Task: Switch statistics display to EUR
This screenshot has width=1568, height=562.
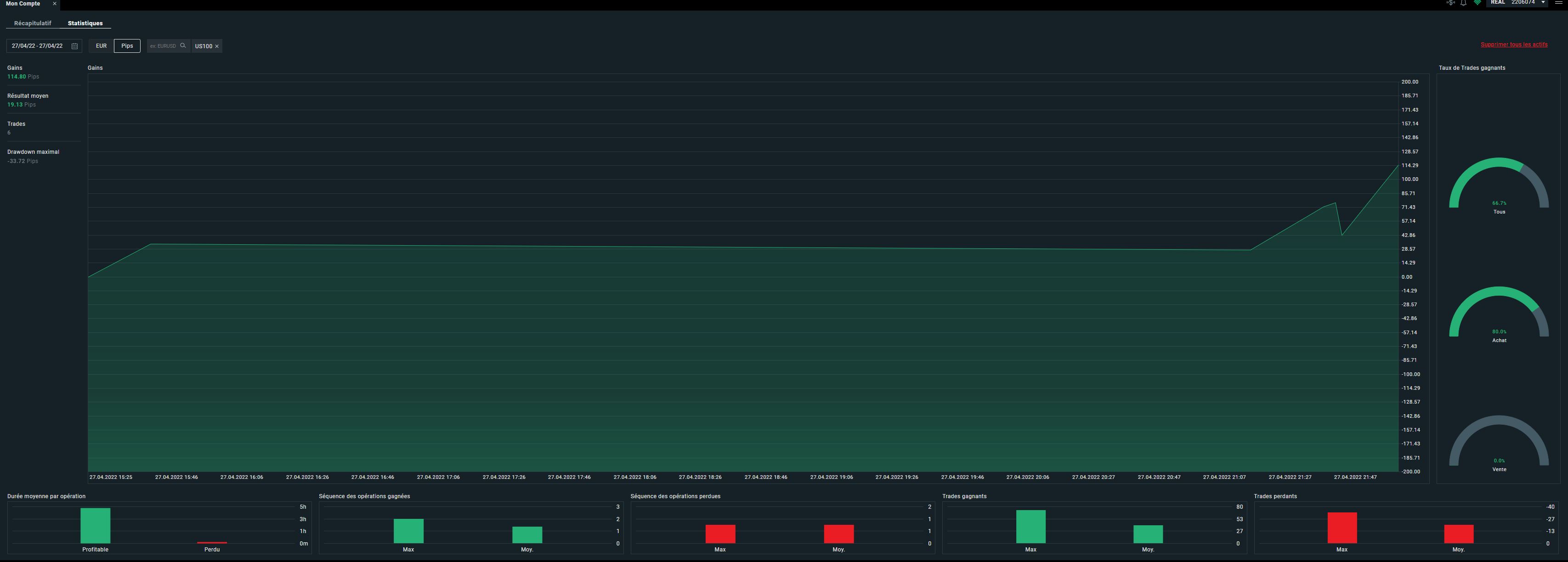Action: [101, 46]
